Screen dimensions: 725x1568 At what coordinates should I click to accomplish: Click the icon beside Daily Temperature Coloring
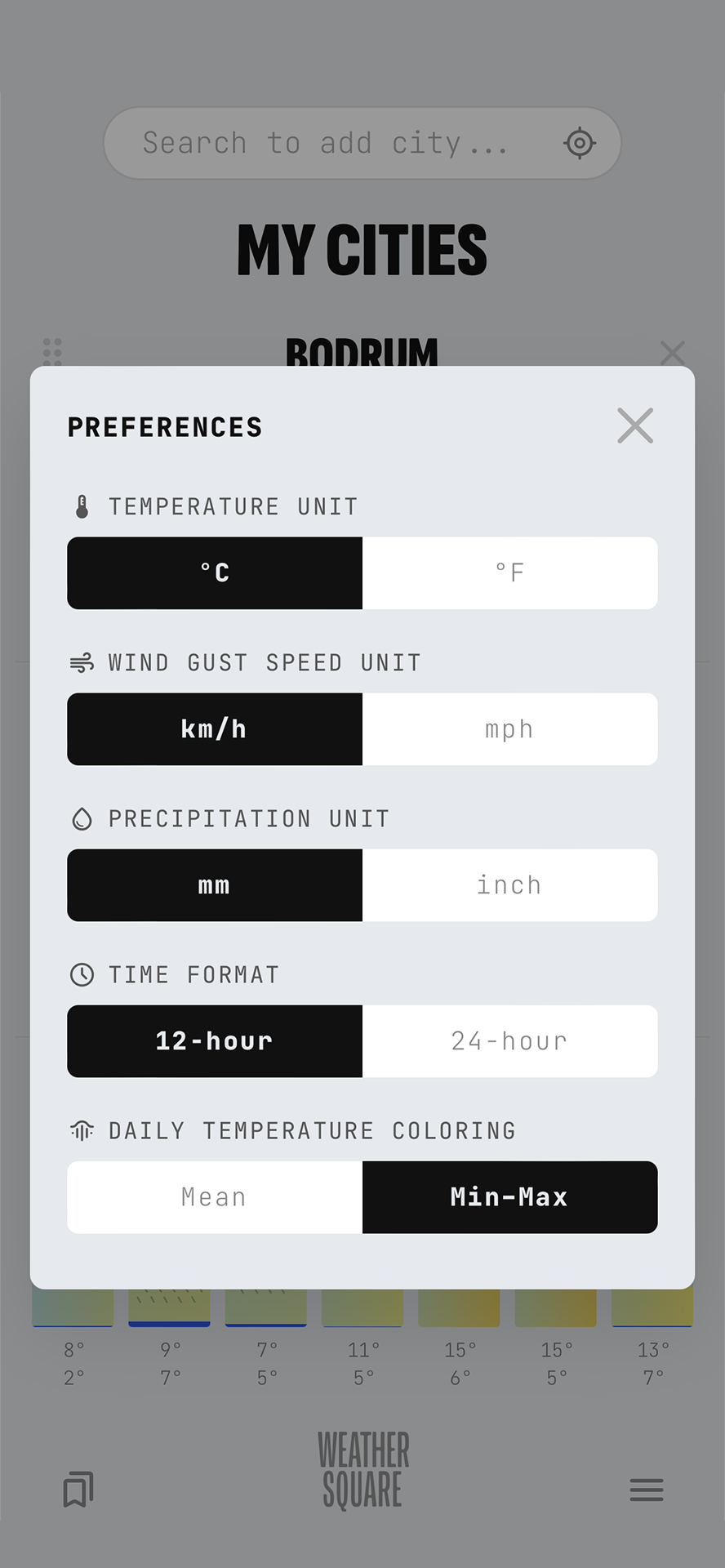click(x=82, y=1130)
